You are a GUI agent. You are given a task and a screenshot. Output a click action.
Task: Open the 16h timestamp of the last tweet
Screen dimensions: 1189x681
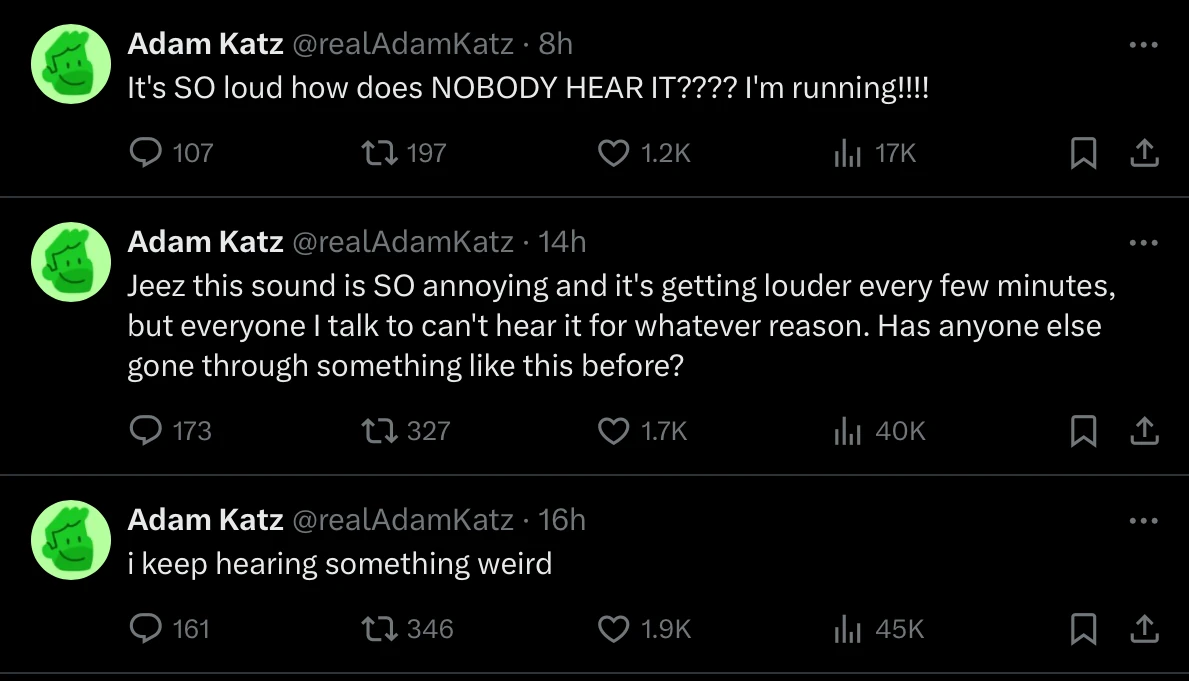pyautogui.click(x=562, y=520)
